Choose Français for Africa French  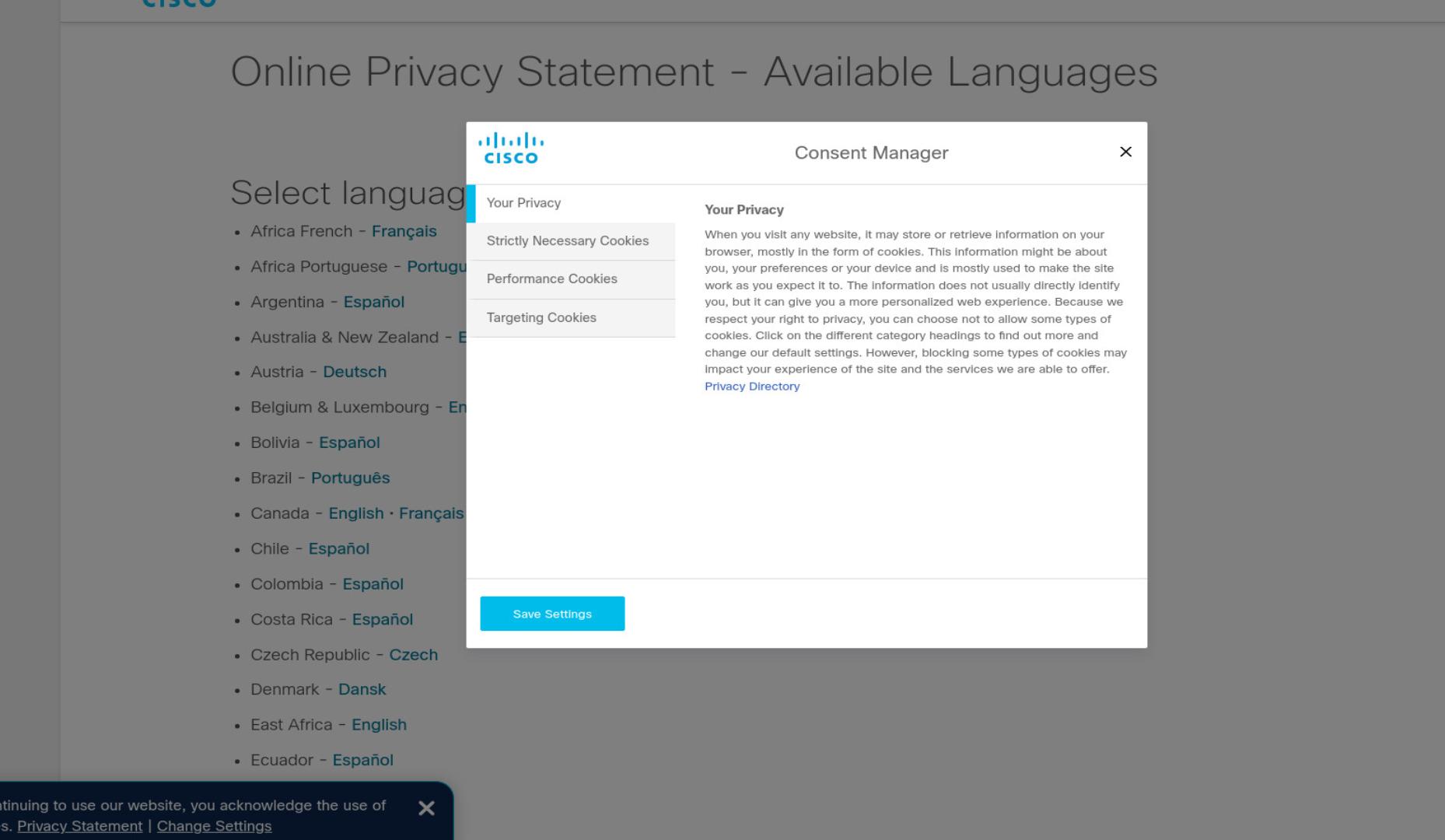404,232
